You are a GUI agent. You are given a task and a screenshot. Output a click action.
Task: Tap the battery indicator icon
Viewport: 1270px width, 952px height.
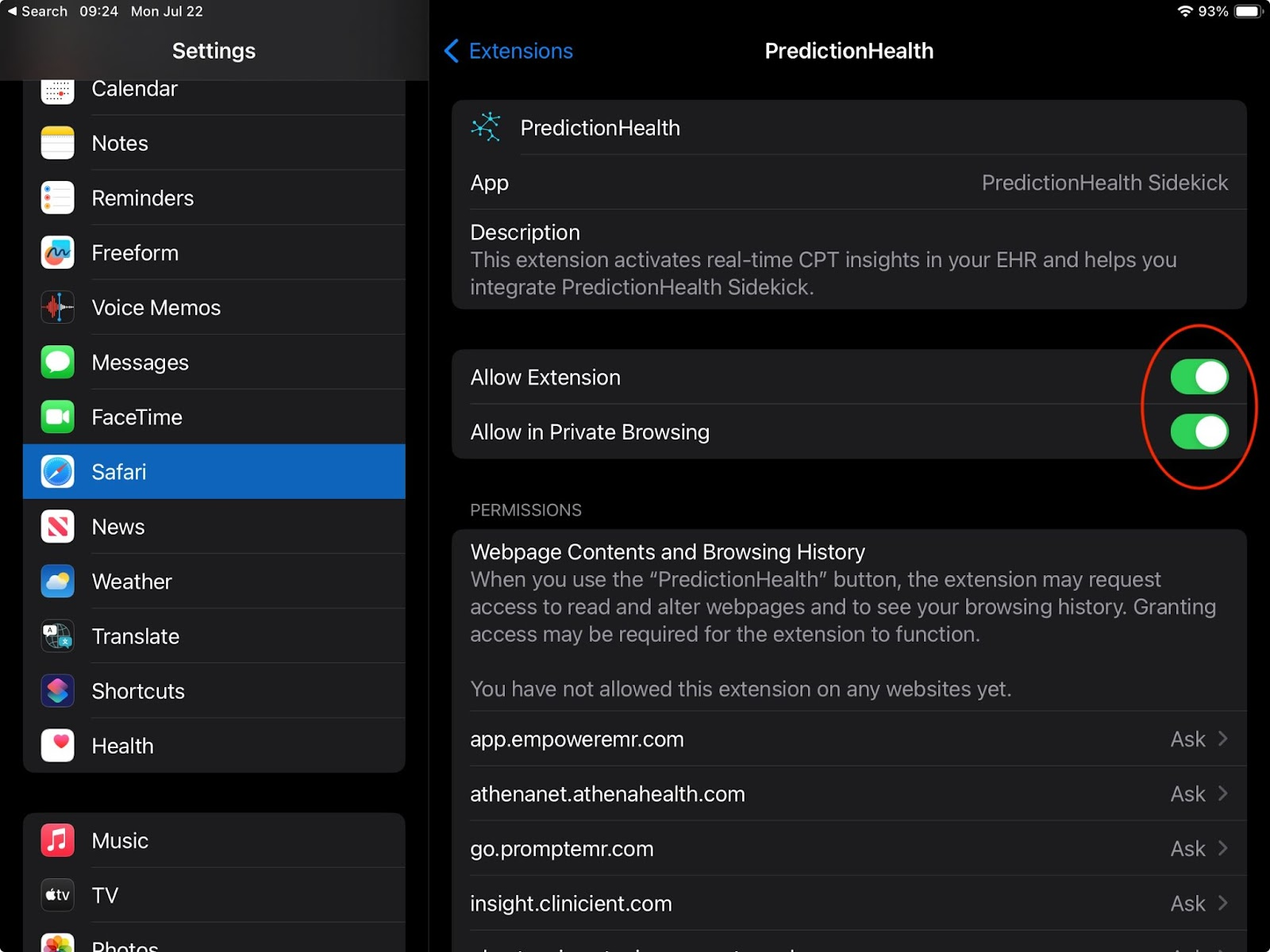(1248, 11)
